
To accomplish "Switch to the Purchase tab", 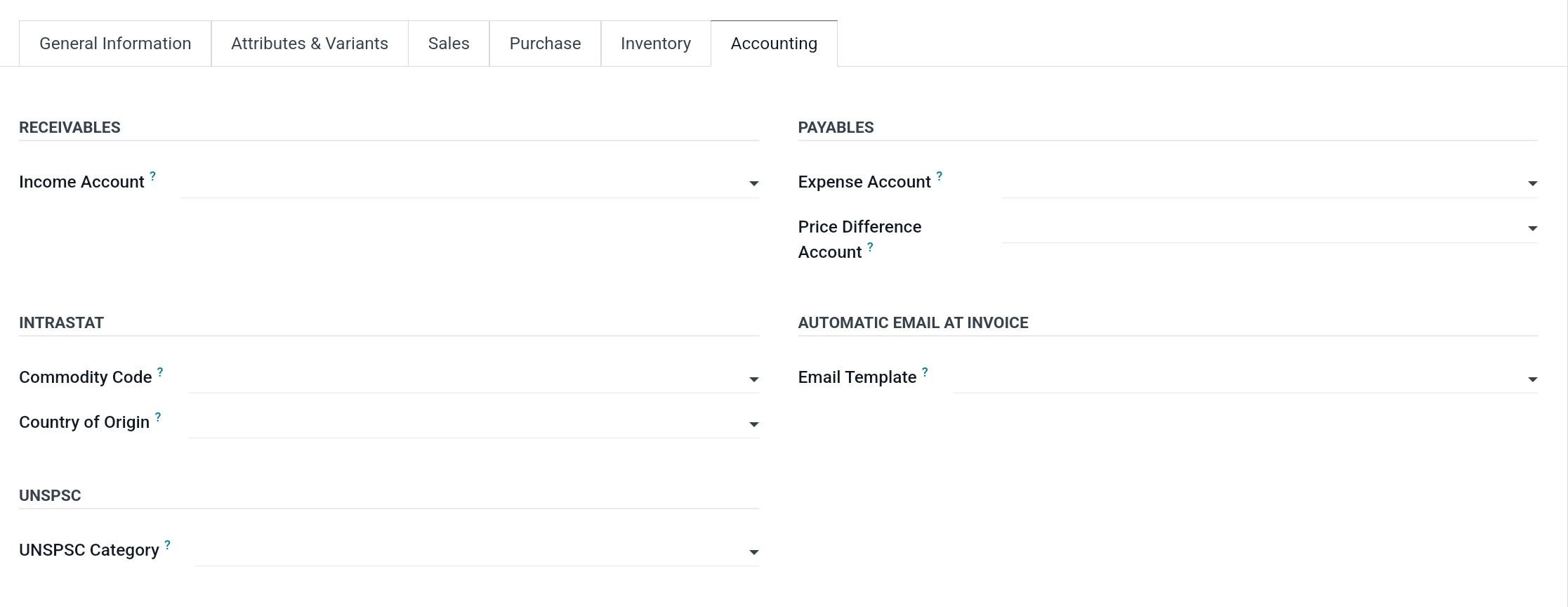I will point(545,44).
